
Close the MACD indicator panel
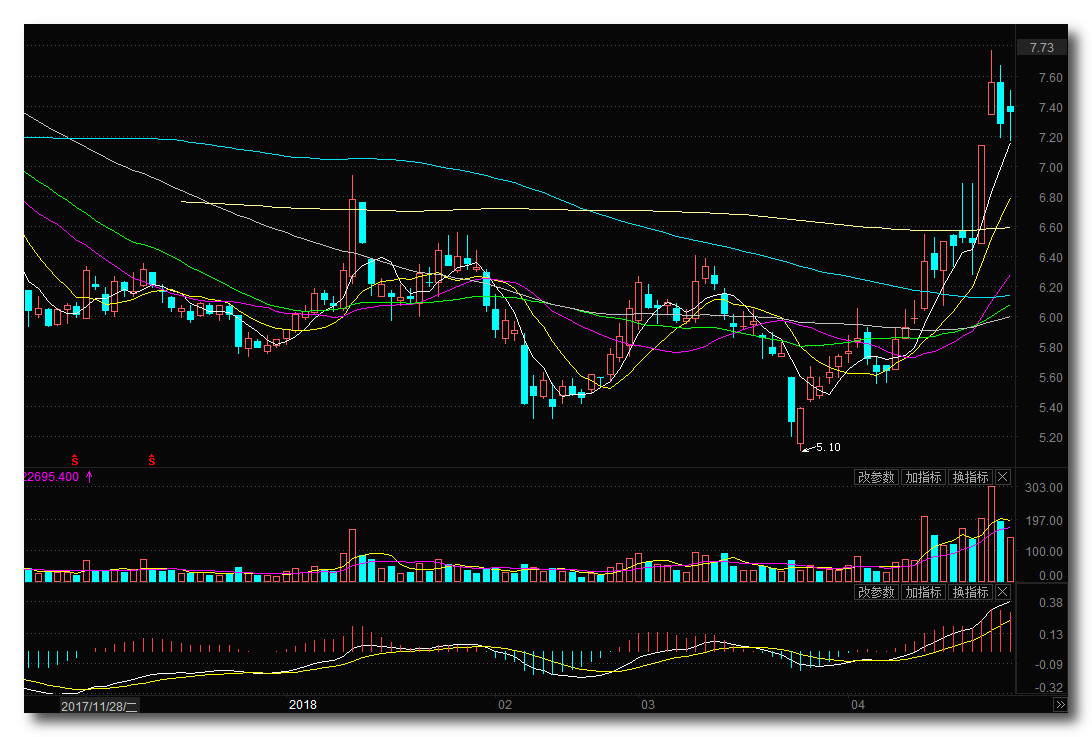[1003, 592]
